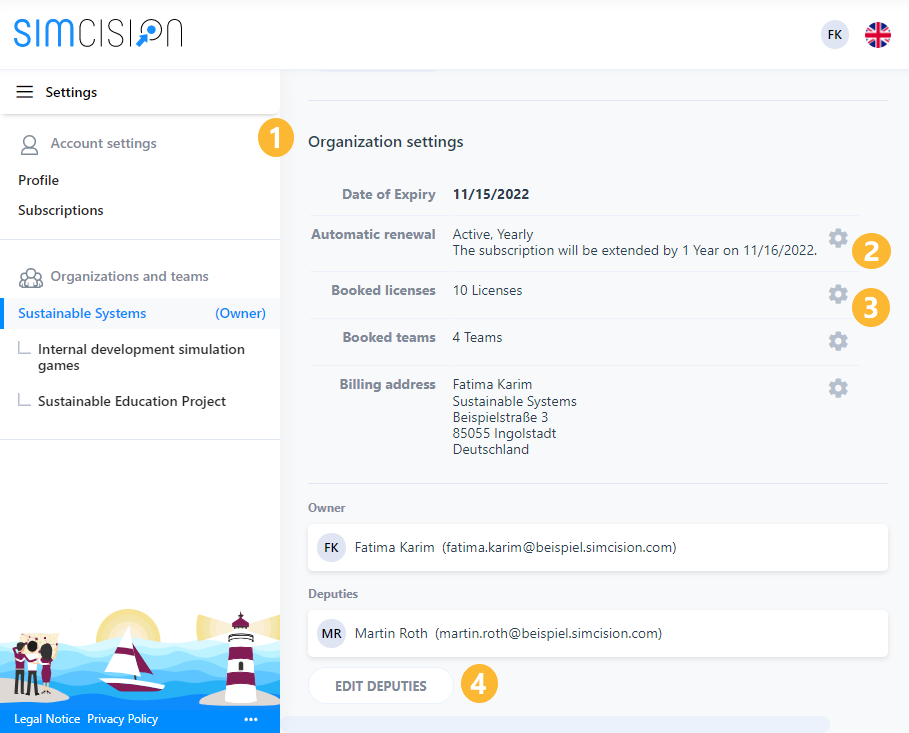Viewport: 909px width, 733px height.
Task: Click the 'Booked teams' row label
Action: pos(389,338)
